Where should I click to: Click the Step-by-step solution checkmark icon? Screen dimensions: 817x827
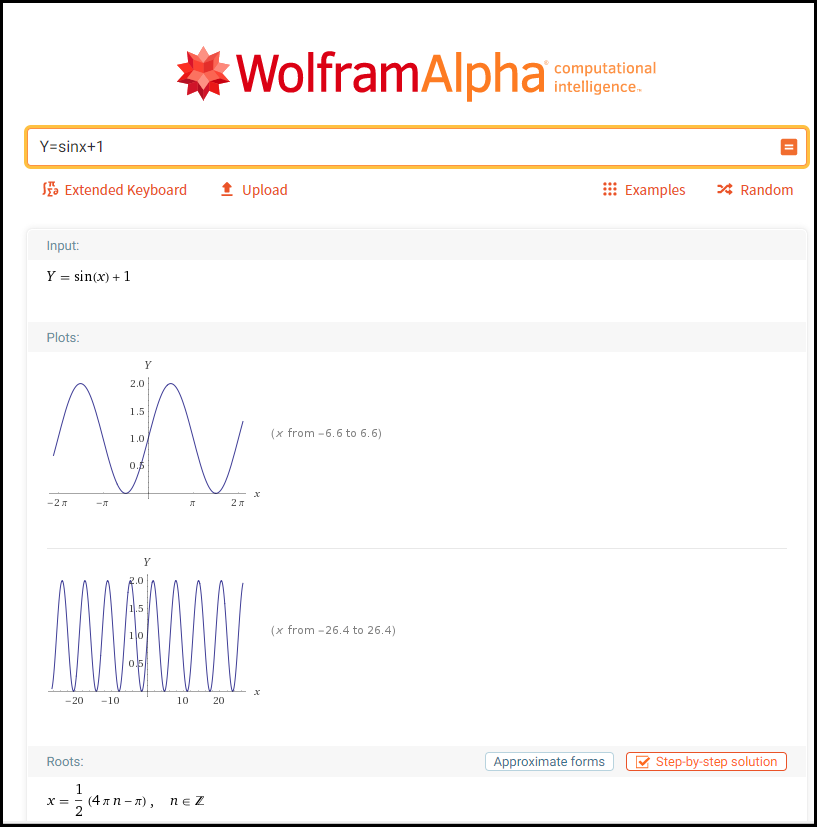point(642,762)
